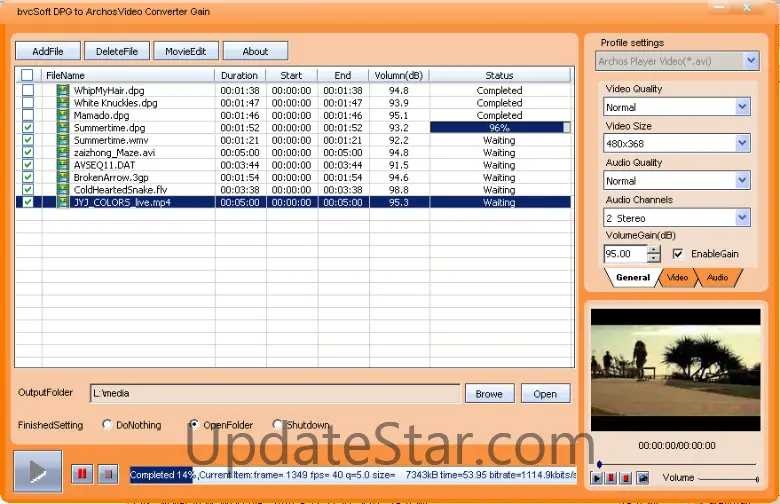Click the file icon of AVSEQ11.DAT

click(63, 165)
